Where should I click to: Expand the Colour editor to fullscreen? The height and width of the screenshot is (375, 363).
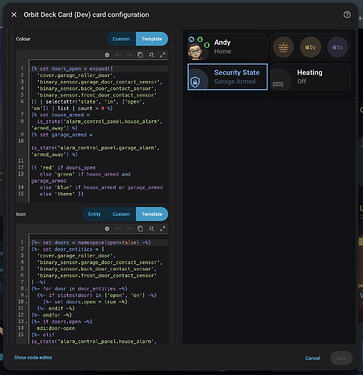tap(162, 55)
